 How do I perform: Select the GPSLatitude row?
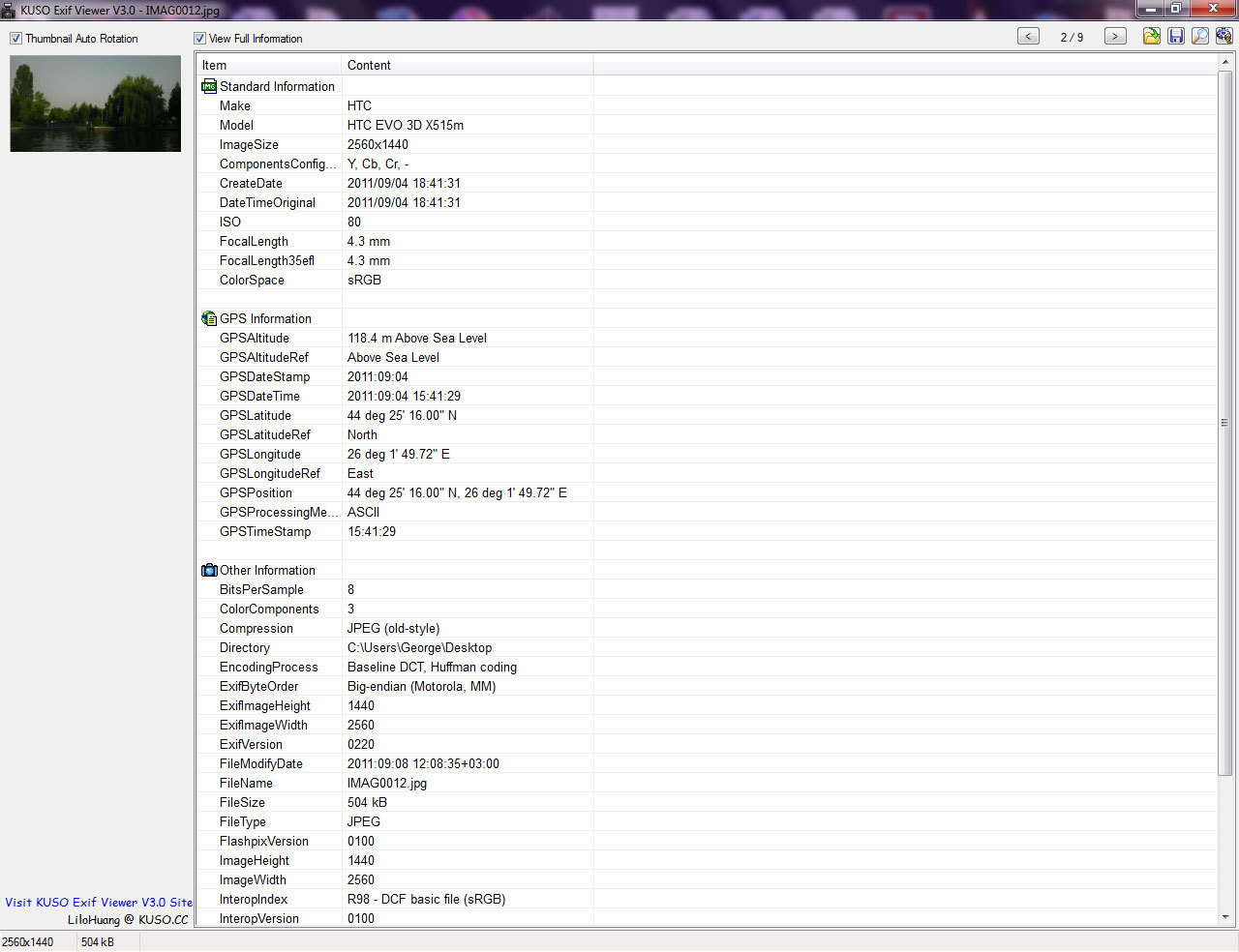click(707, 415)
